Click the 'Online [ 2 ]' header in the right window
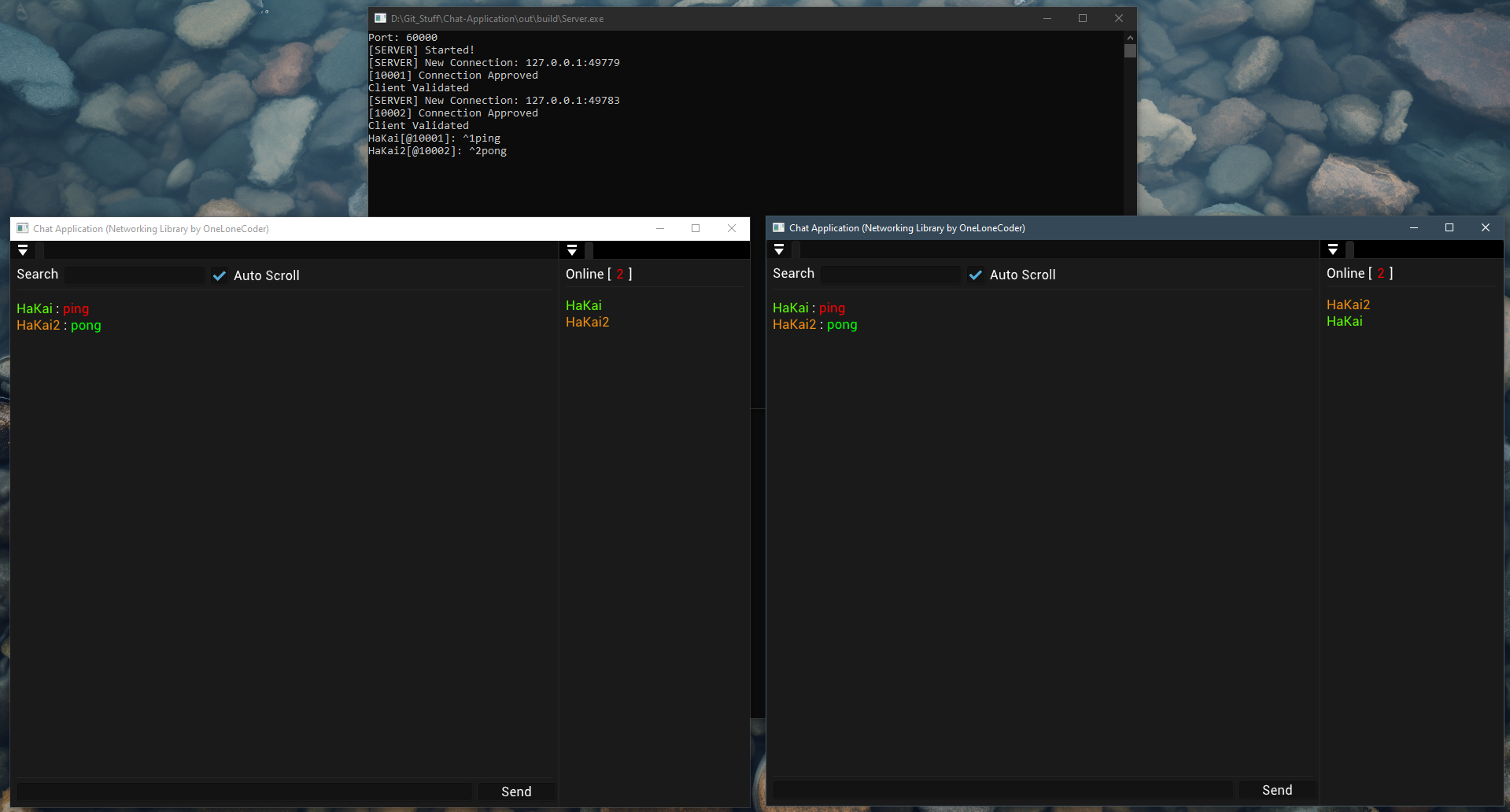Image resolution: width=1510 pixels, height=812 pixels. coord(1360,273)
